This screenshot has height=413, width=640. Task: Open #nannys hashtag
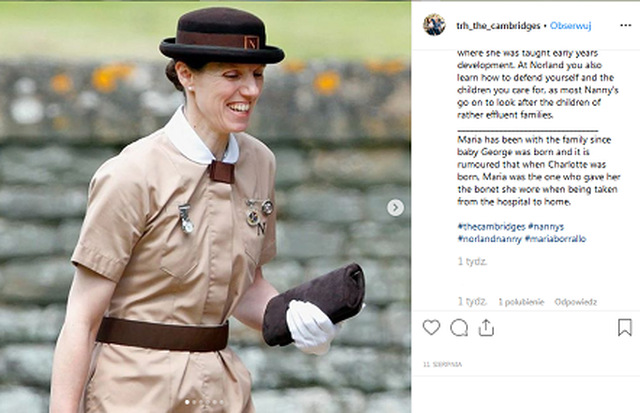(x=546, y=226)
